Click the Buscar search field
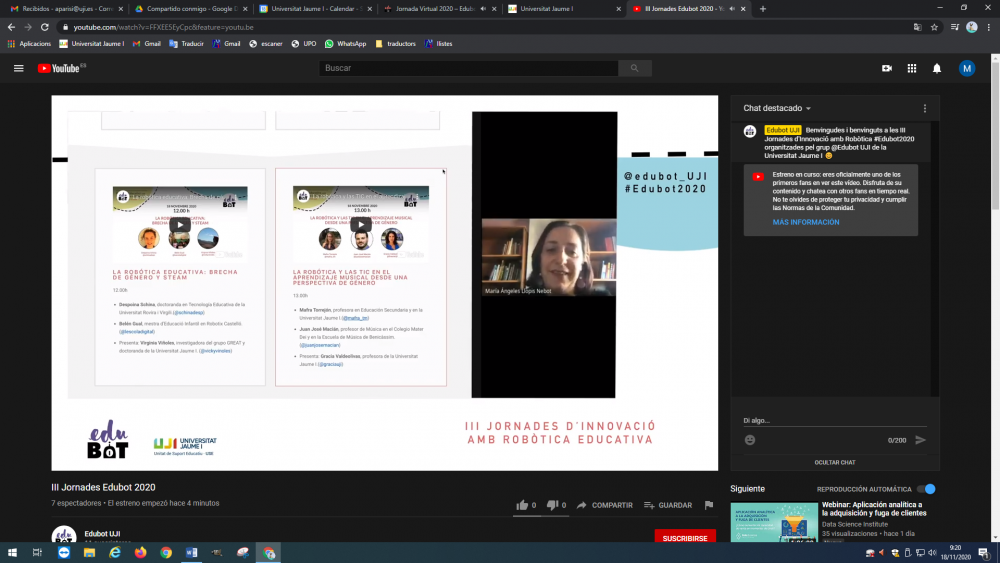This screenshot has height=563, width=1000. click(x=470, y=68)
